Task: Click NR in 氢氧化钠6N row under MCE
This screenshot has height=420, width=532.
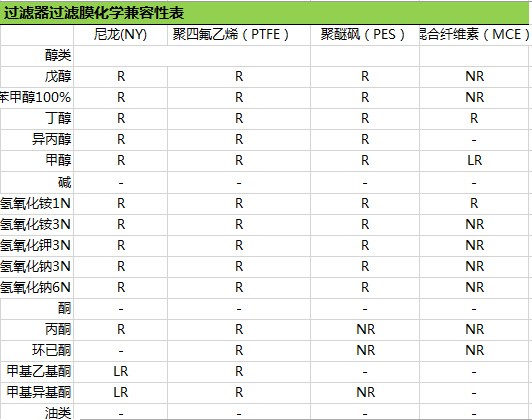Action: click(474, 287)
